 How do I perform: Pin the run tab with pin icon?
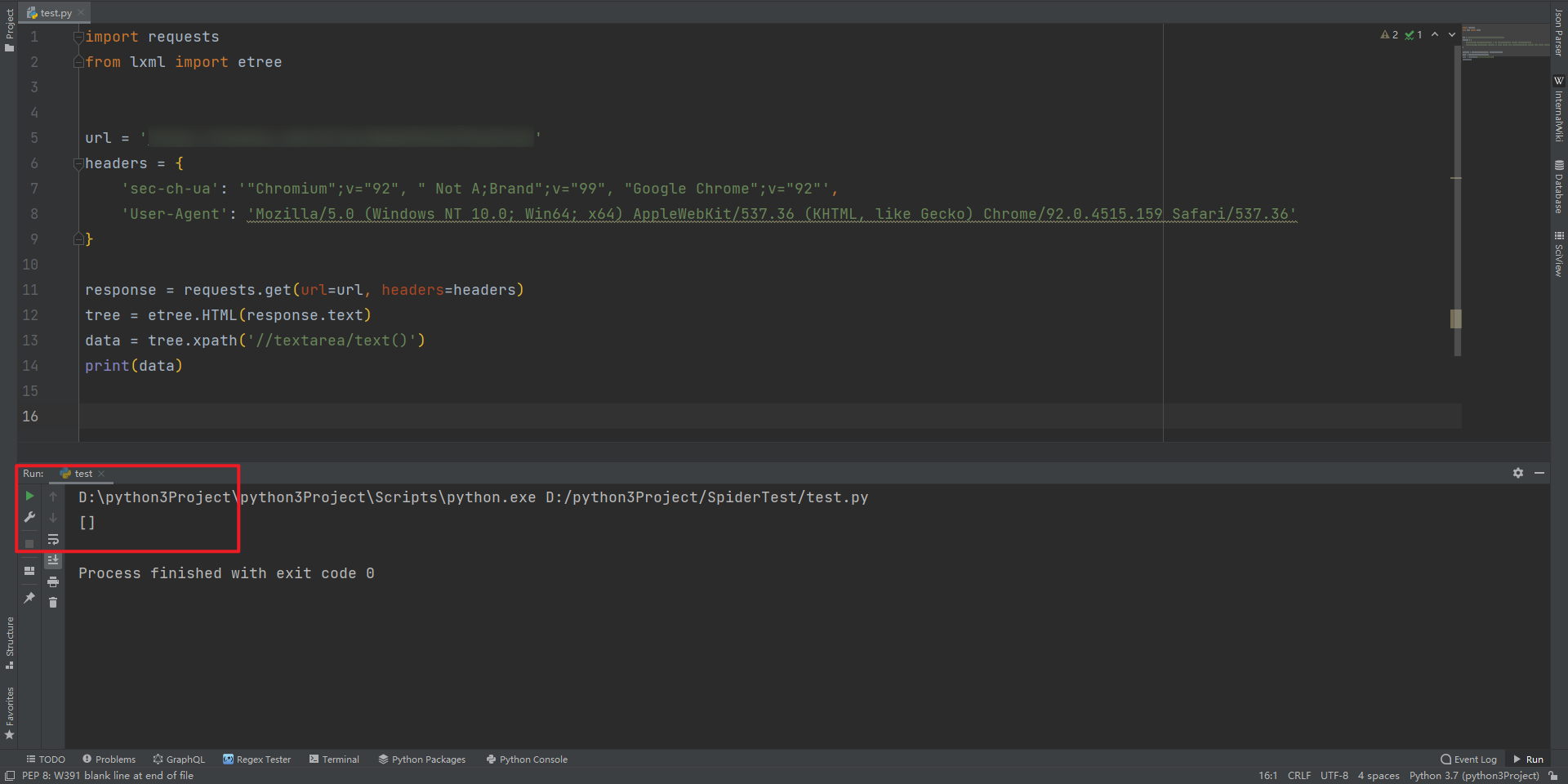point(29,598)
